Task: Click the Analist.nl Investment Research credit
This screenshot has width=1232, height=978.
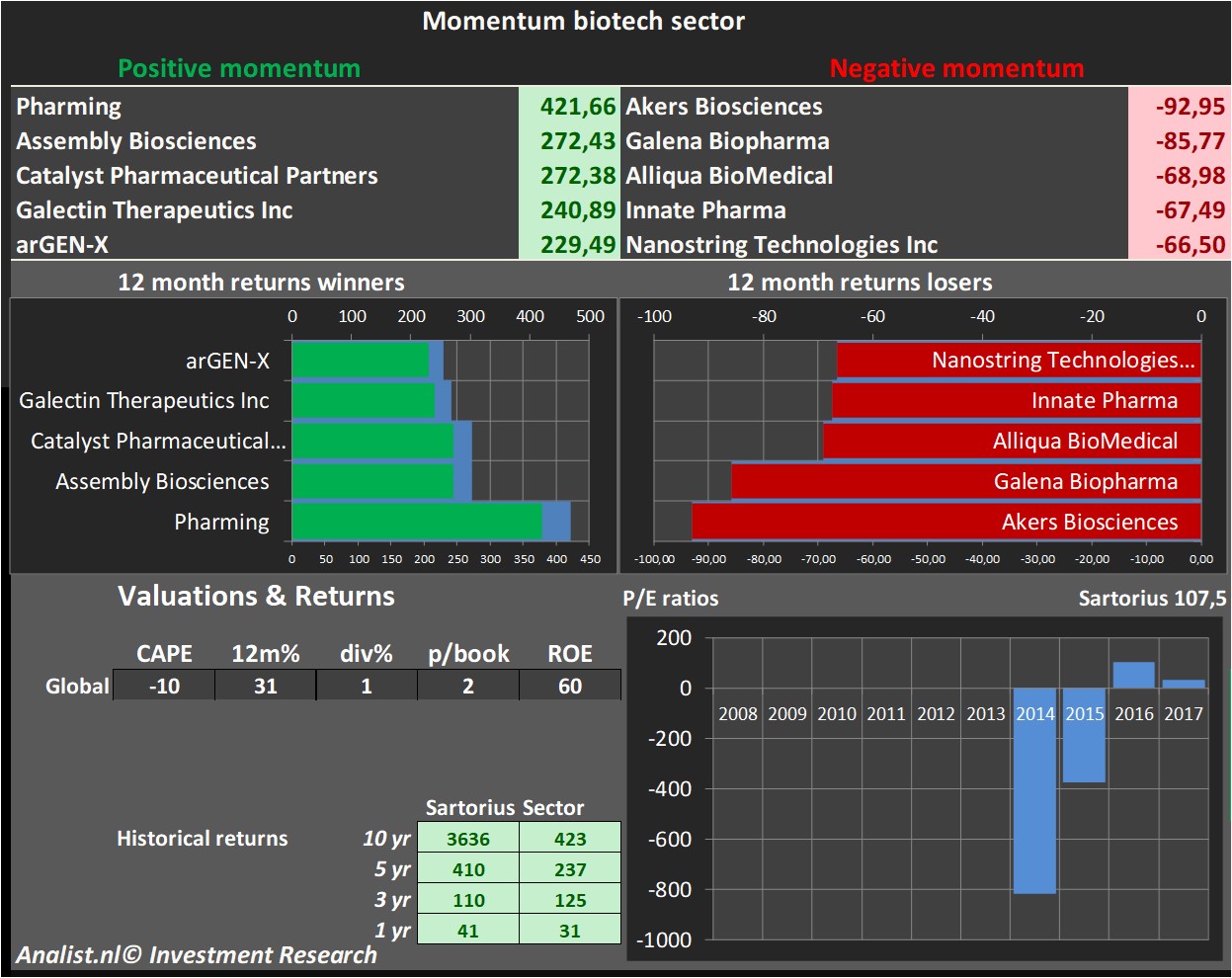Action: pyautogui.click(x=196, y=955)
